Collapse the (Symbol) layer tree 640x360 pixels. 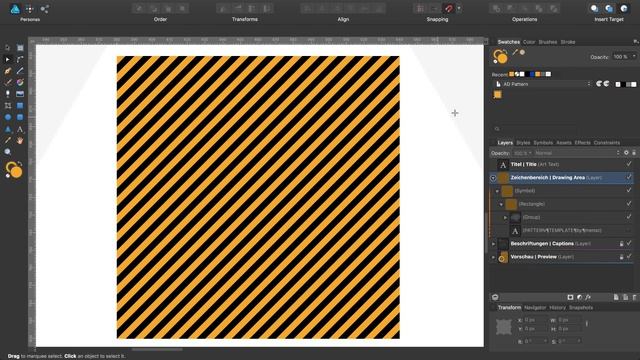click(x=497, y=191)
